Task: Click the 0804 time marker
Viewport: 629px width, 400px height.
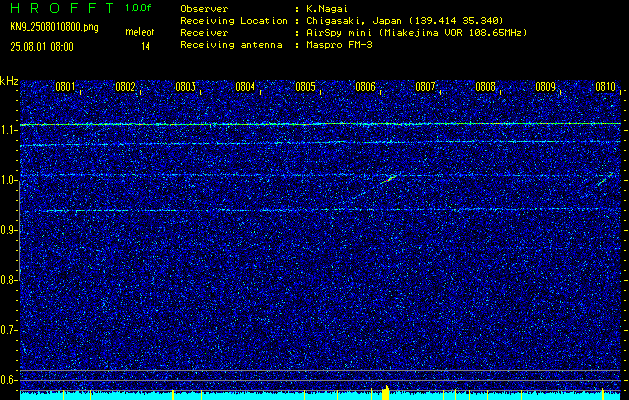Action: coord(245,87)
